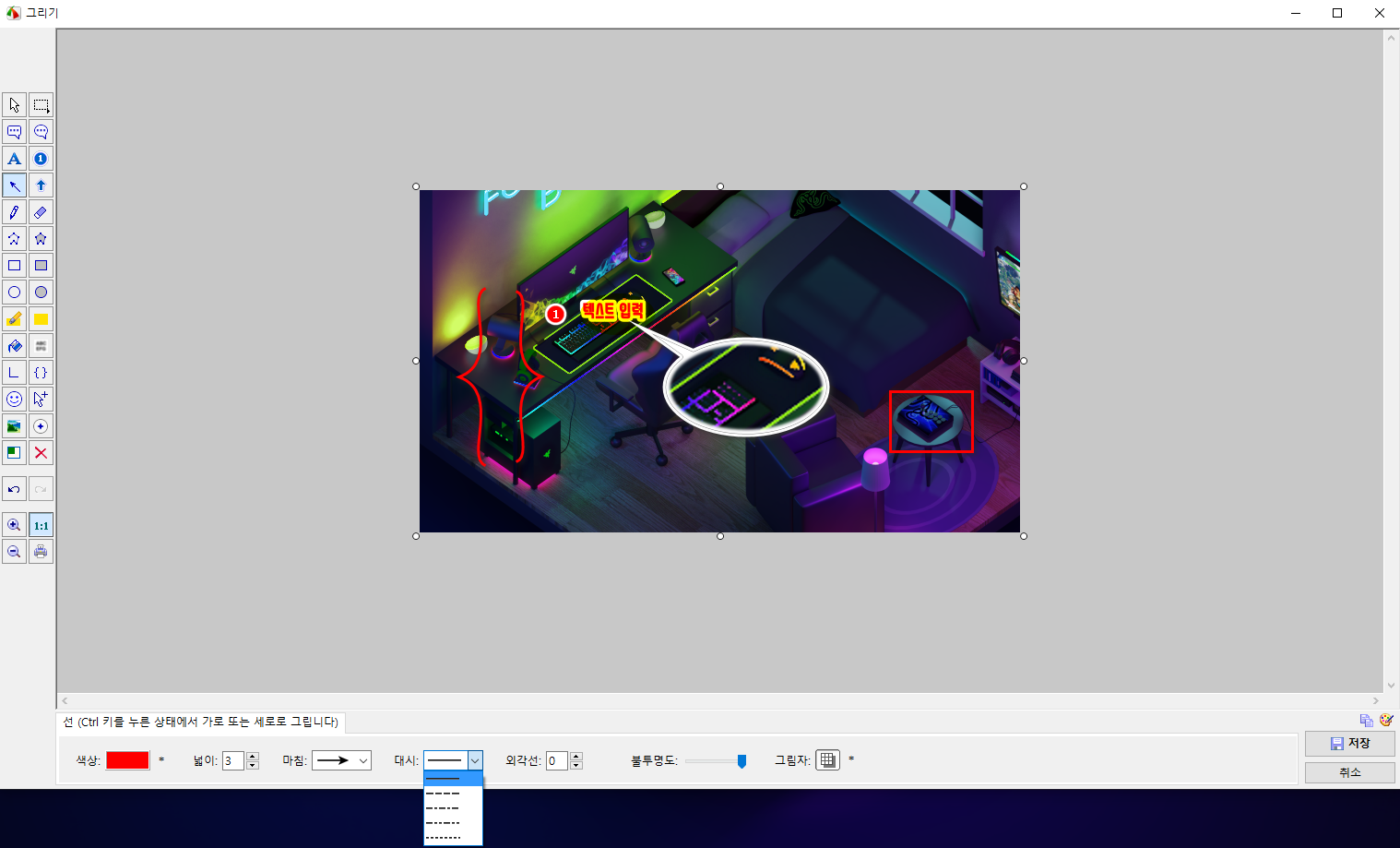1400x848 pixels.
Task: Choose the long-dashed line option
Action: point(453,794)
